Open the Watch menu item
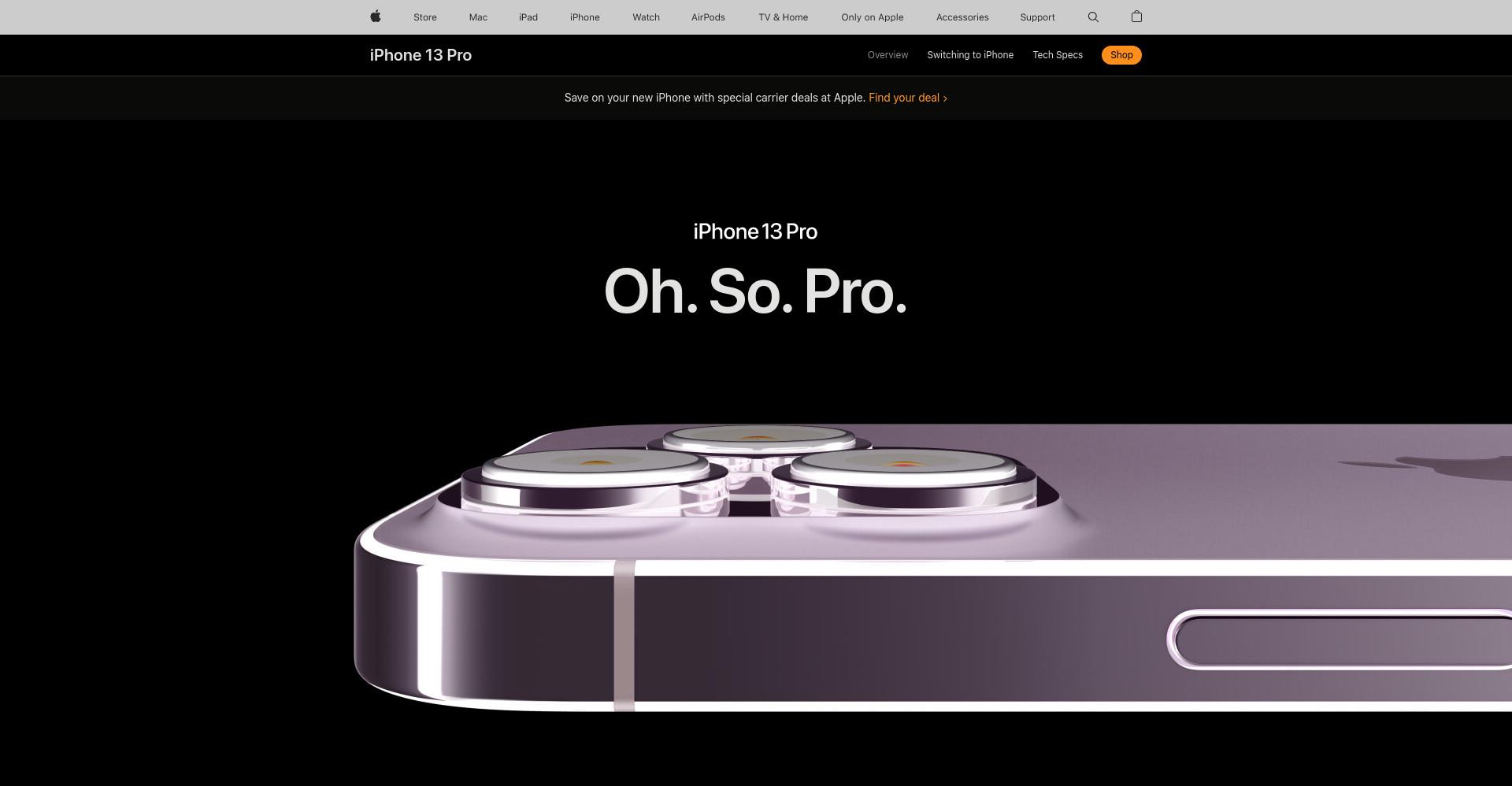Screen dimensions: 1512x786 (x=646, y=17)
